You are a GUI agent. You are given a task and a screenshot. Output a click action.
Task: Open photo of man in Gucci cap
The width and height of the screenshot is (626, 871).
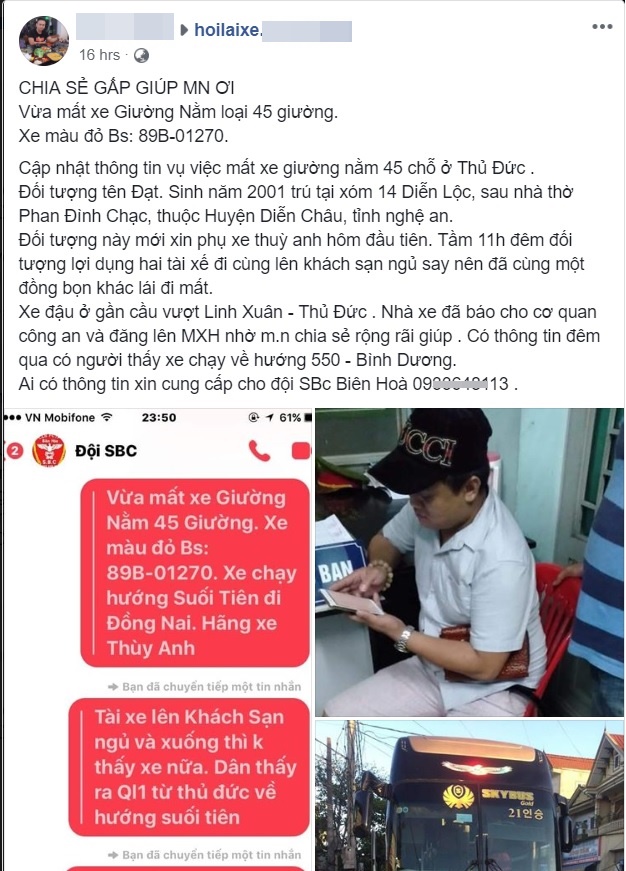[469, 562]
